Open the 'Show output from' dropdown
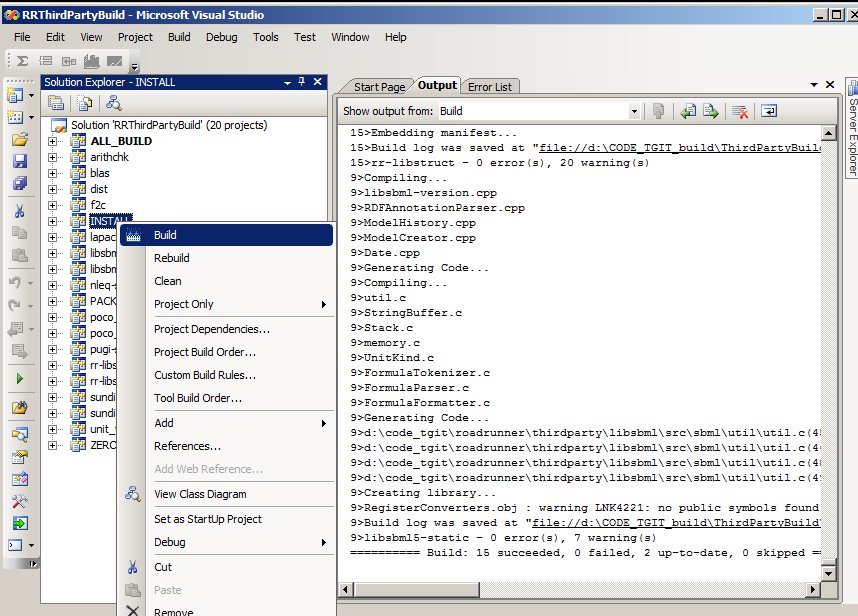This screenshot has width=858, height=616. point(634,111)
